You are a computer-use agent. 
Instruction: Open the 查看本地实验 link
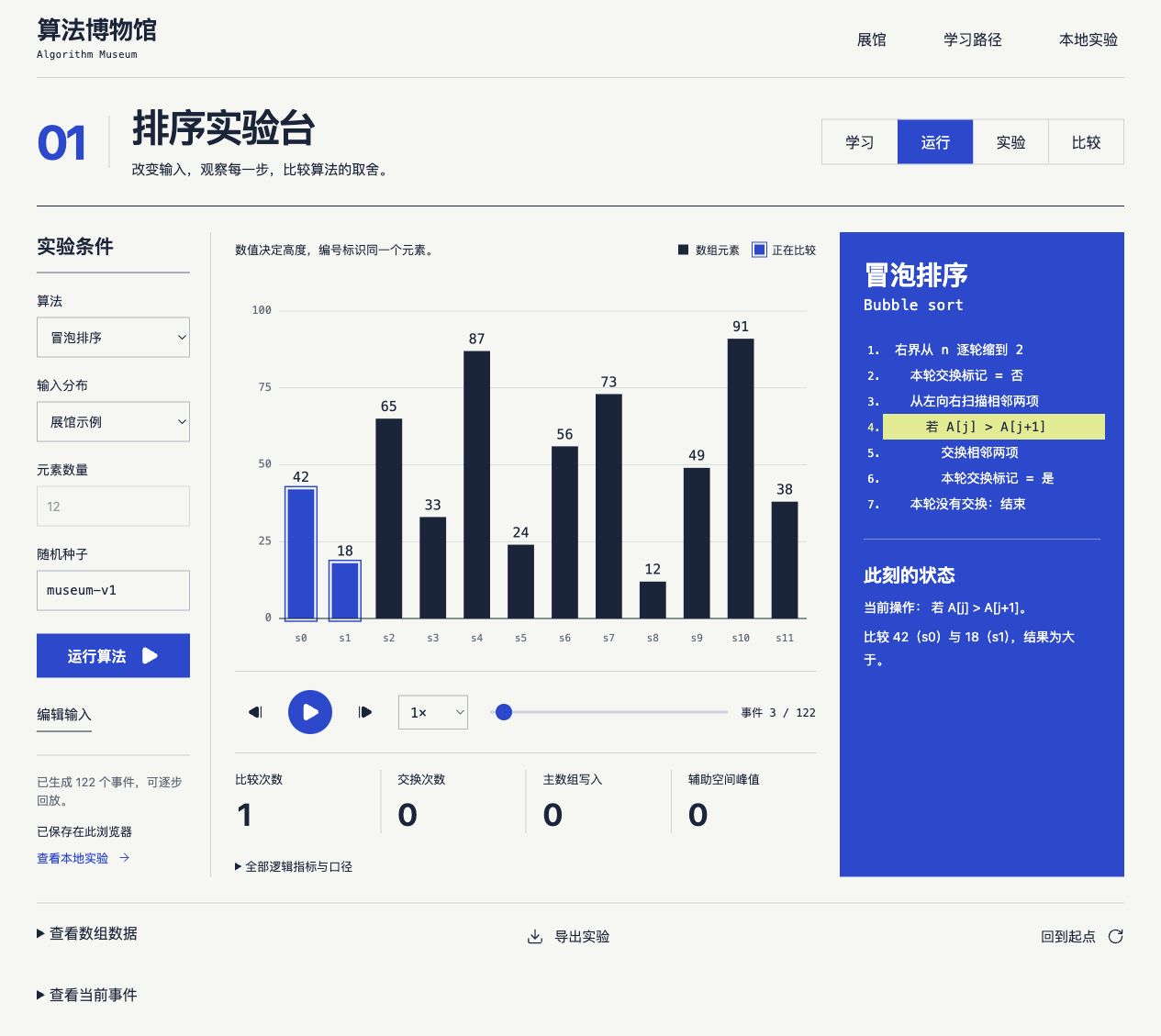click(x=83, y=858)
